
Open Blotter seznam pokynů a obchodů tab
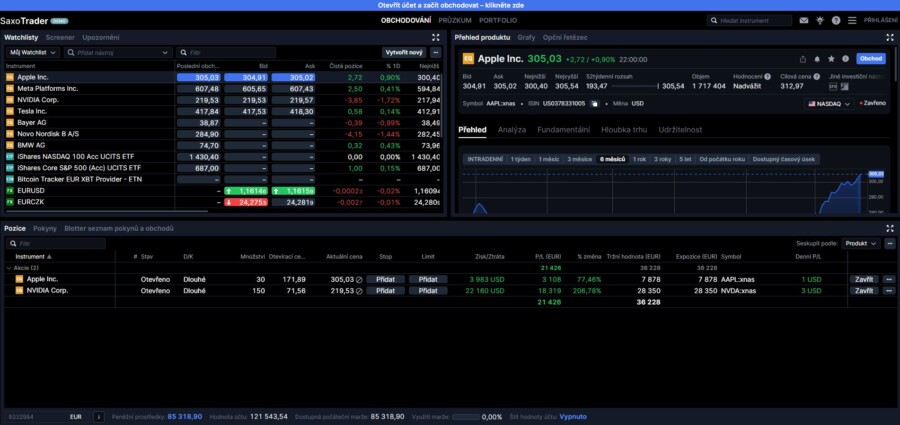click(119, 228)
